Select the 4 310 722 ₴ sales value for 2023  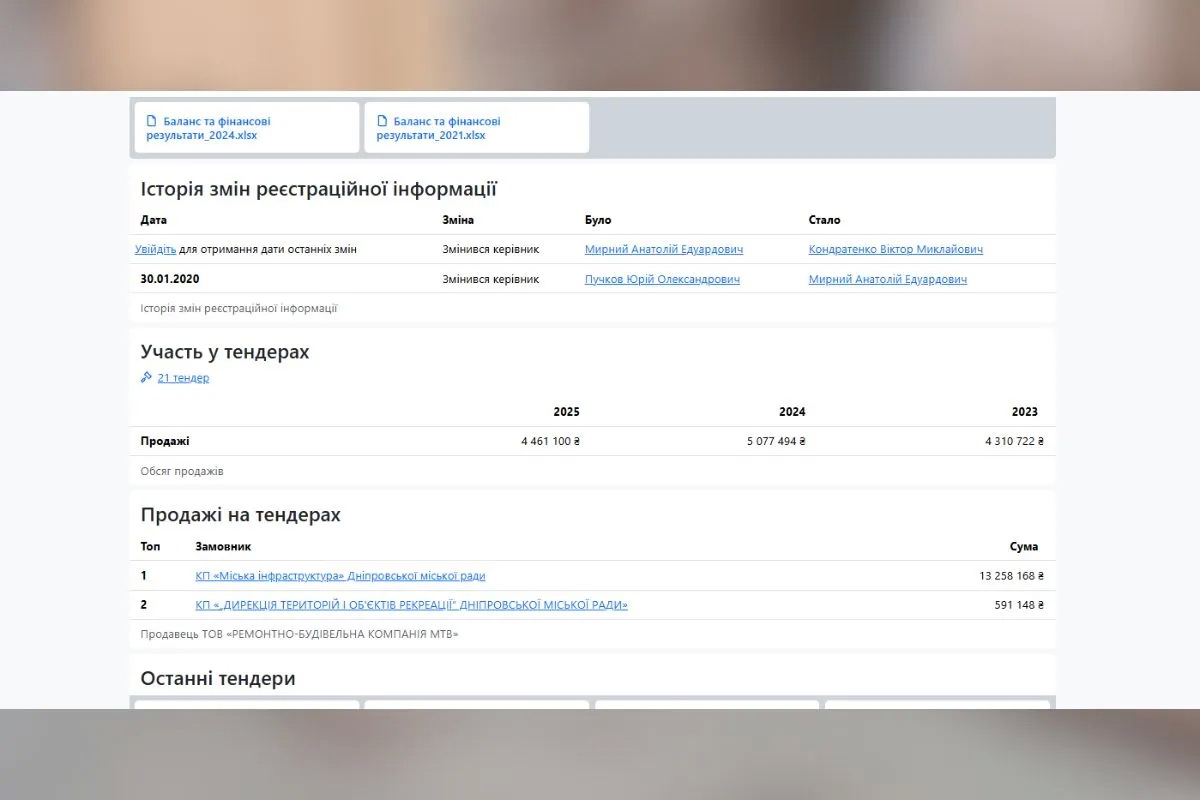coord(1014,441)
